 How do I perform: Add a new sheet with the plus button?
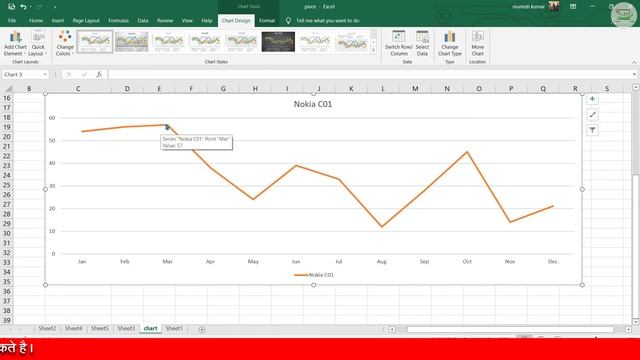tap(202, 329)
